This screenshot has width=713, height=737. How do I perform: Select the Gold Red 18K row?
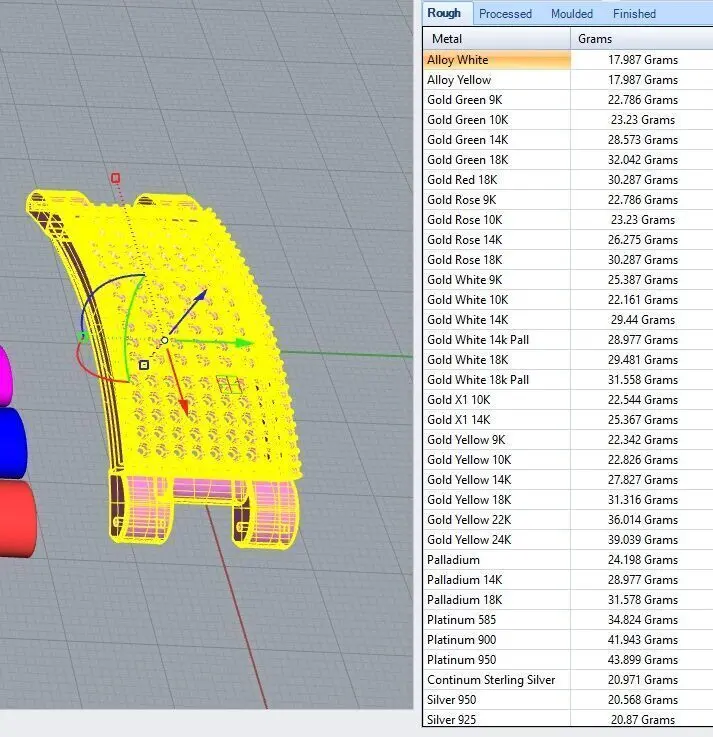[x=568, y=180]
